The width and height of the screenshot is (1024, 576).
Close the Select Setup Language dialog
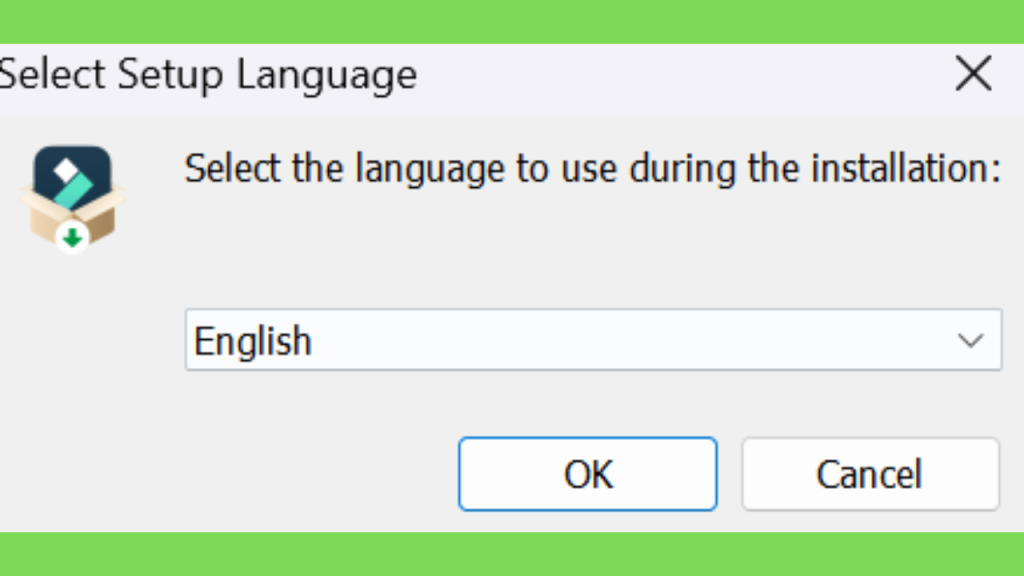974,73
